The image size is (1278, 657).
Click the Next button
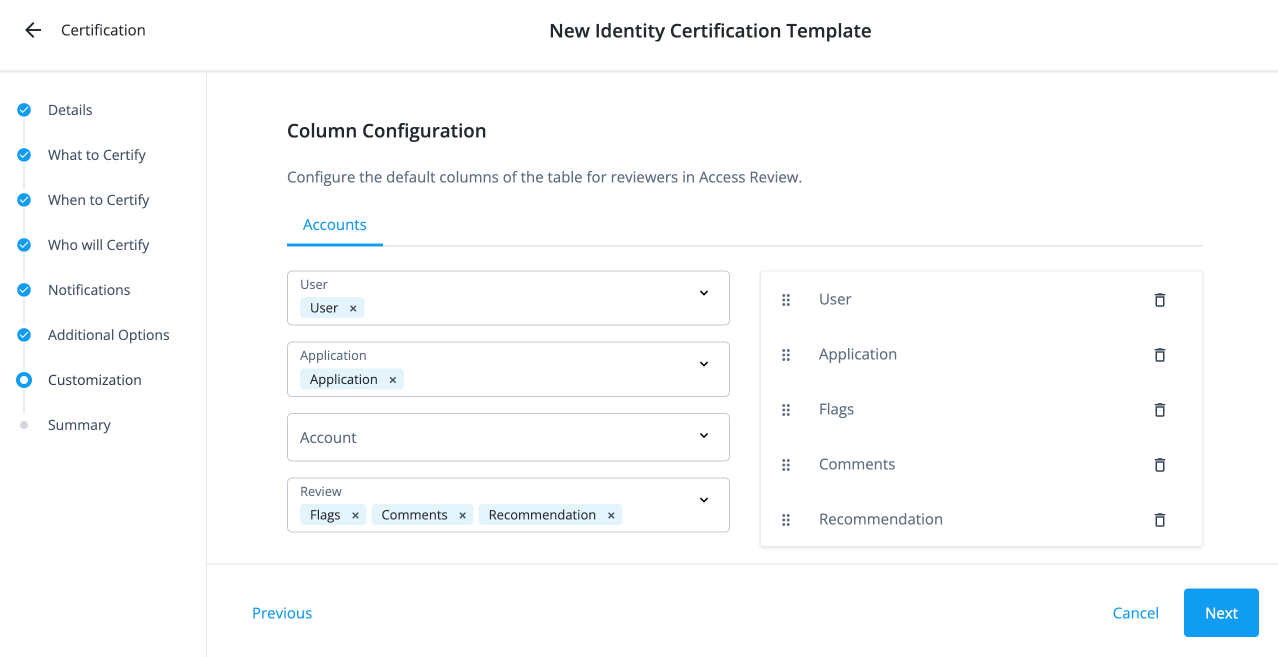point(1220,612)
